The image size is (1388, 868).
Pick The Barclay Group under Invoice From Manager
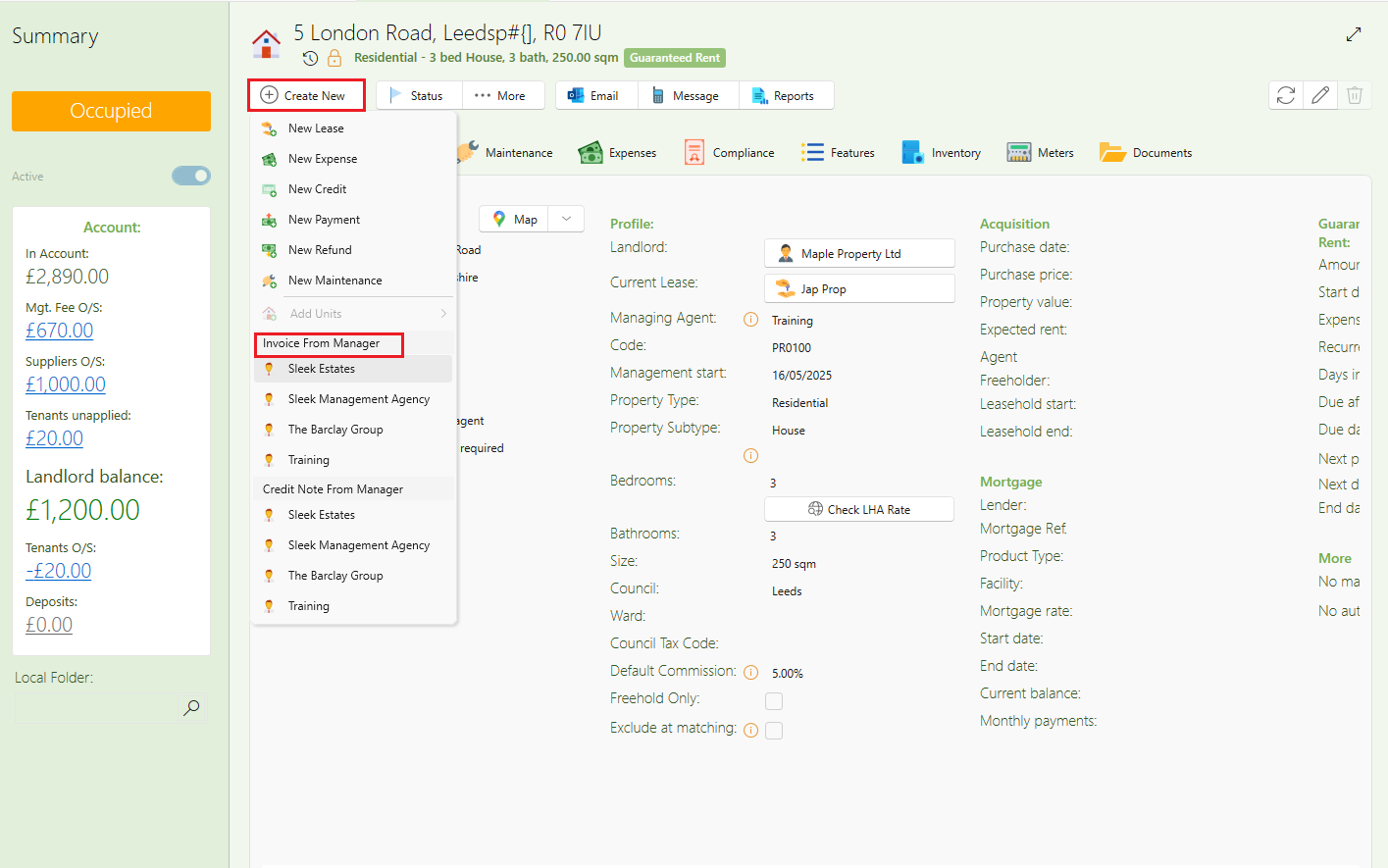pyautogui.click(x=354, y=430)
